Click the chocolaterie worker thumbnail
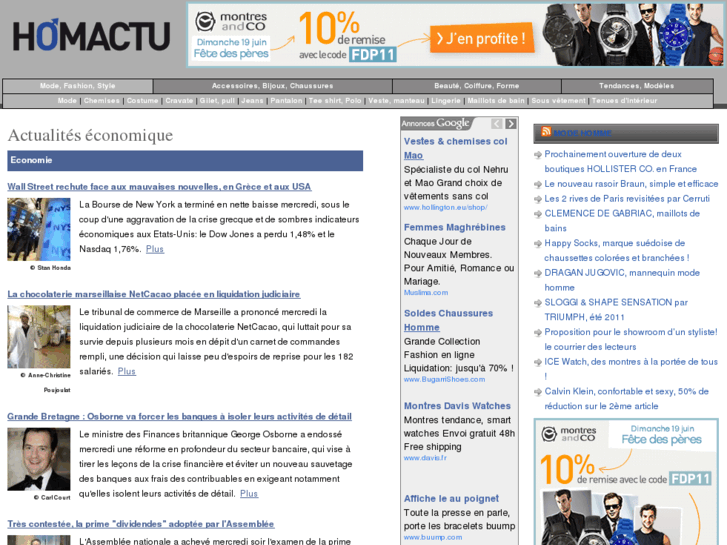 39,337
